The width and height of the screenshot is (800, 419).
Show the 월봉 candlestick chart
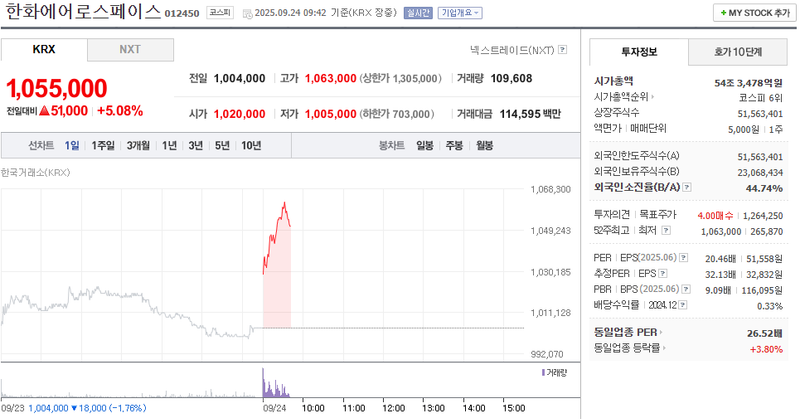pos(484,145)
